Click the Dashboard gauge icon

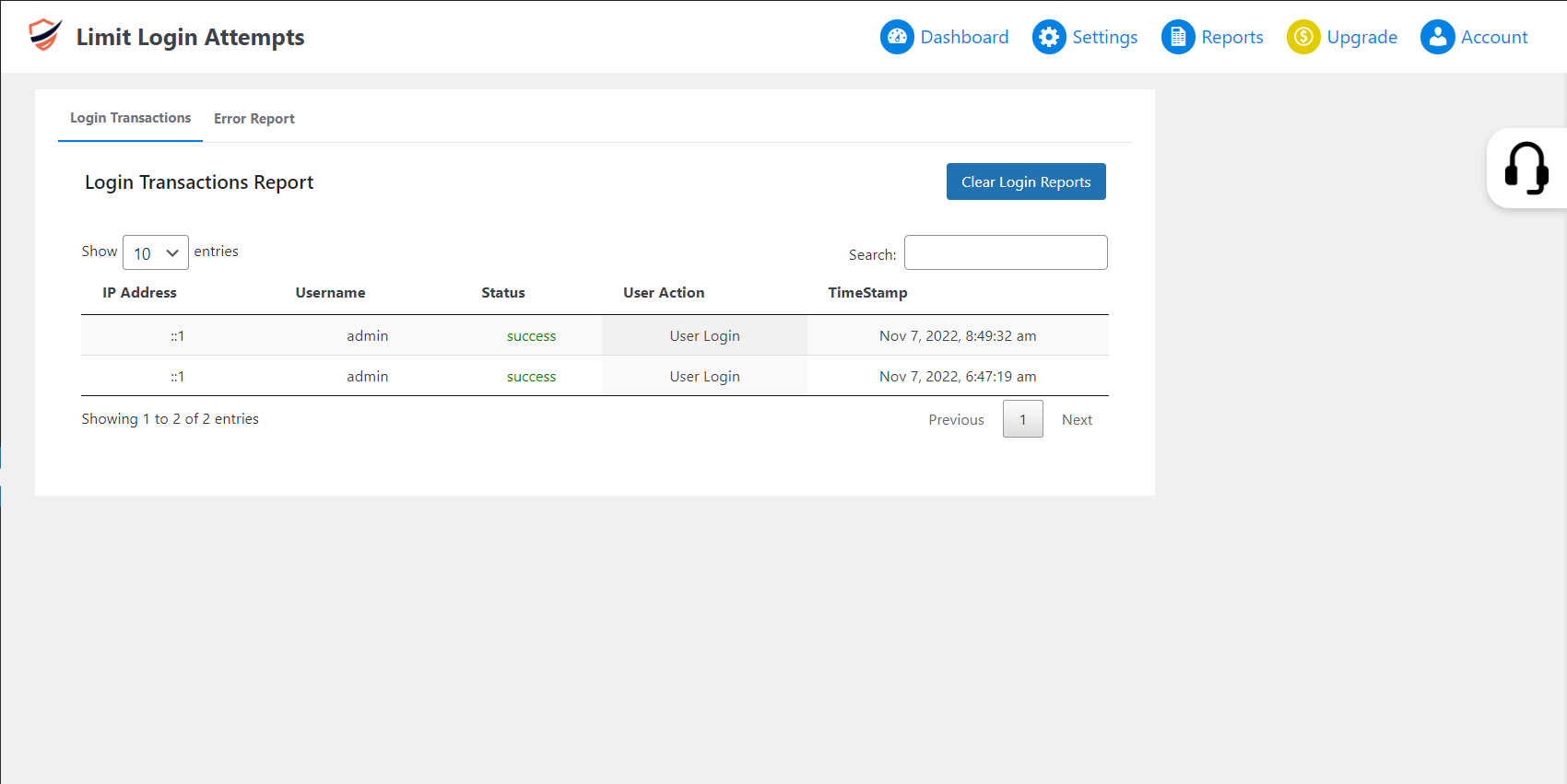(x=897, y=37)
